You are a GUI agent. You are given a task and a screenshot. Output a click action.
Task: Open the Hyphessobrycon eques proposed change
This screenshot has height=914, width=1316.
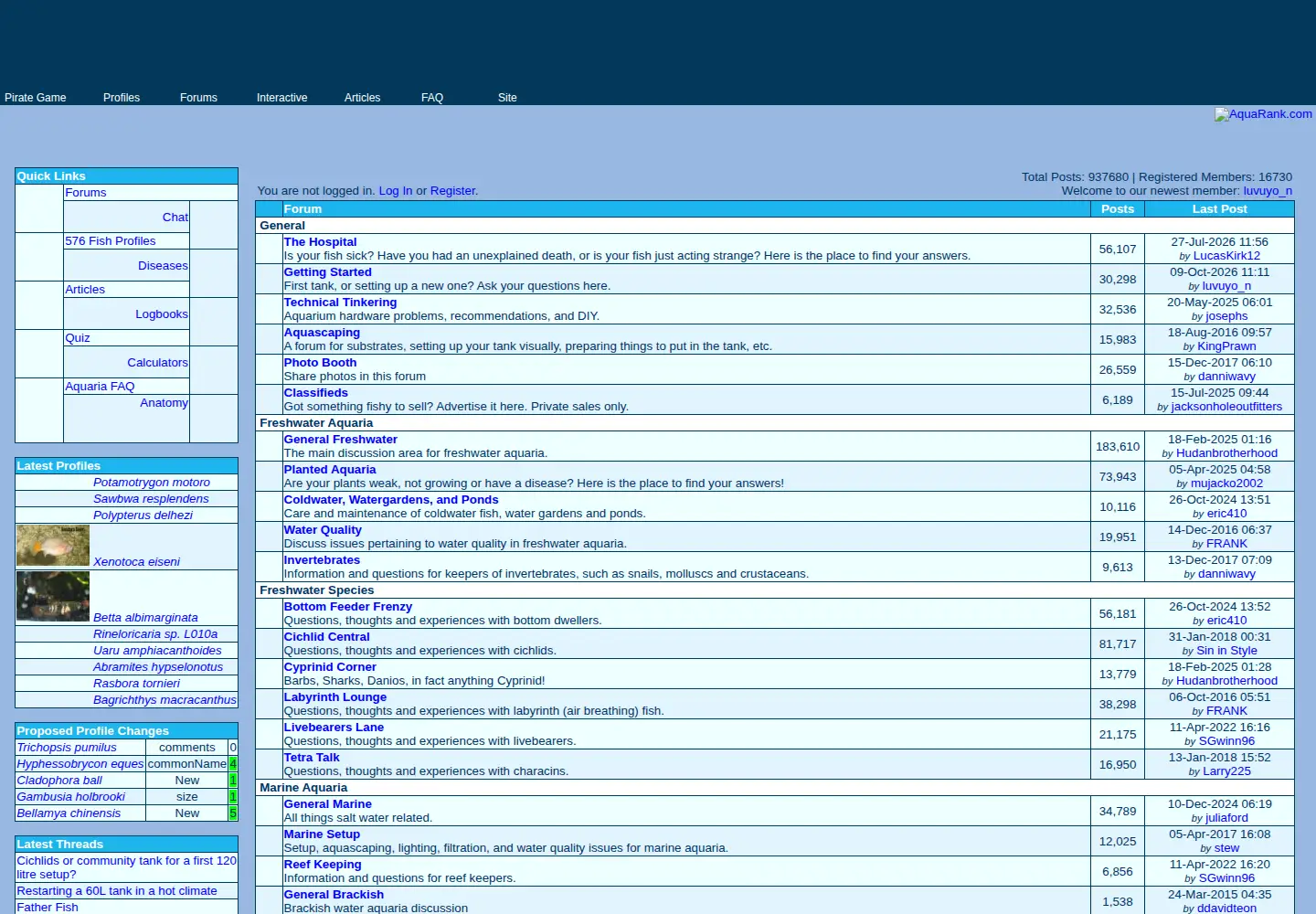point(80,764)
